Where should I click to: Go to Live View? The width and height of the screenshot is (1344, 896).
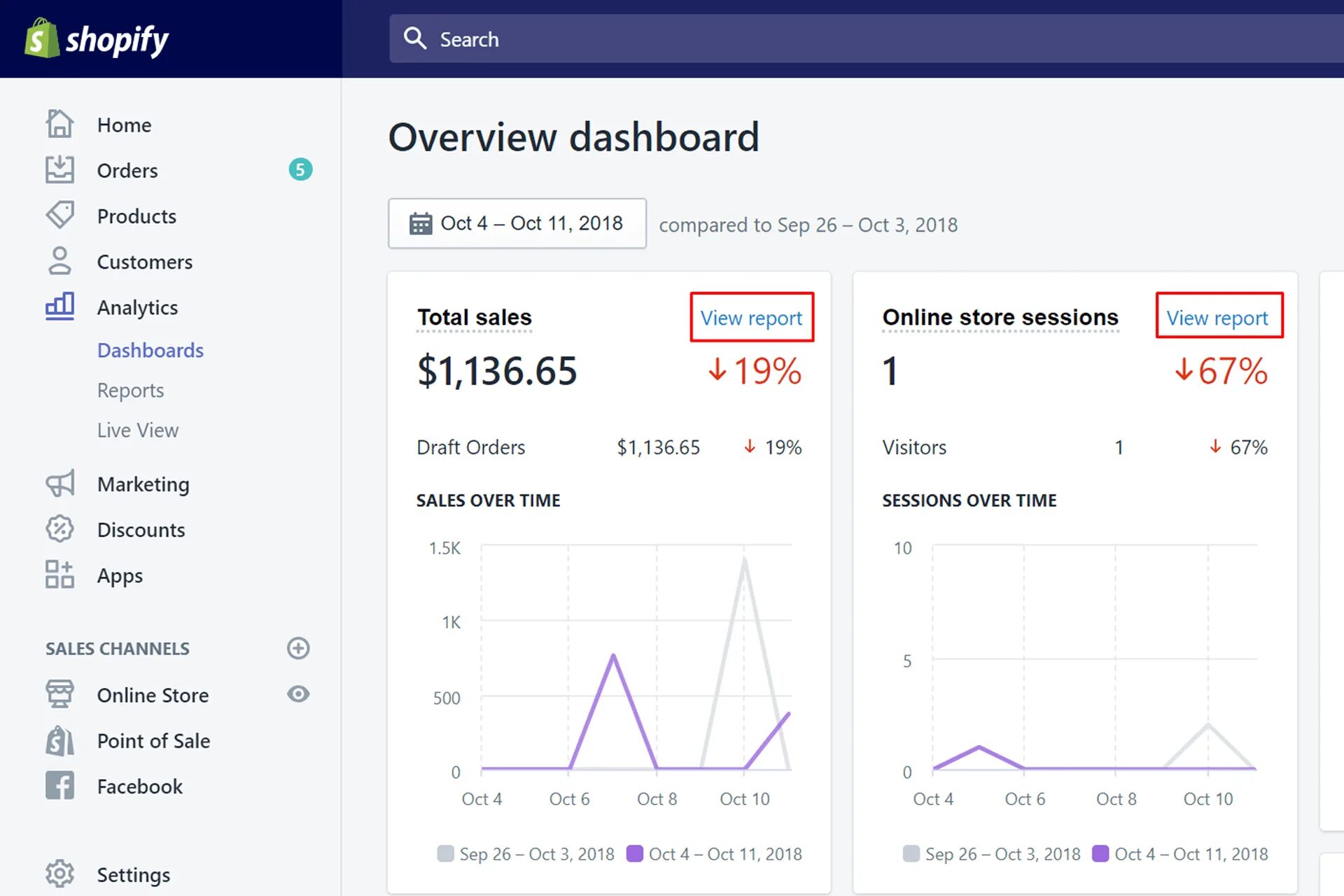coord(138,430)
